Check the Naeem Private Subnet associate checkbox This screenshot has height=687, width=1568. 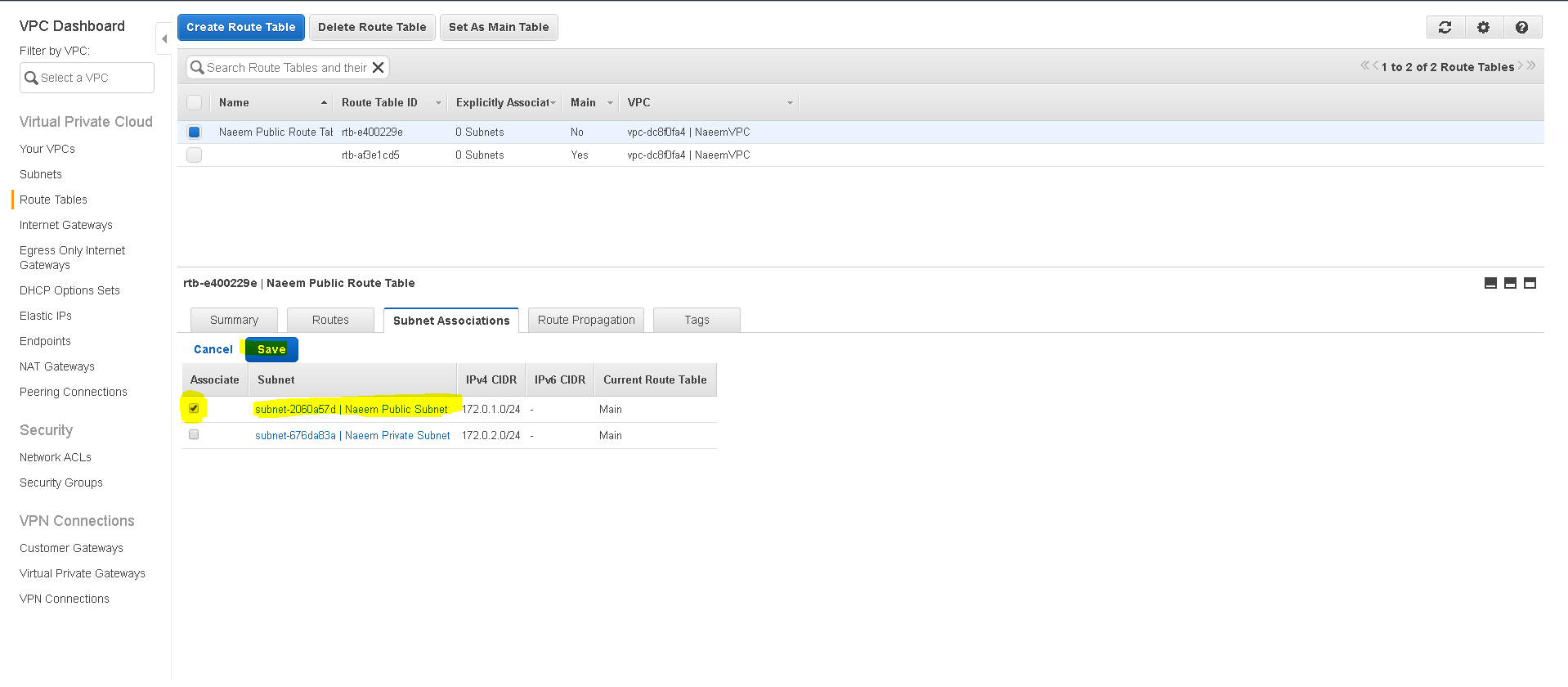pos(194,434)
